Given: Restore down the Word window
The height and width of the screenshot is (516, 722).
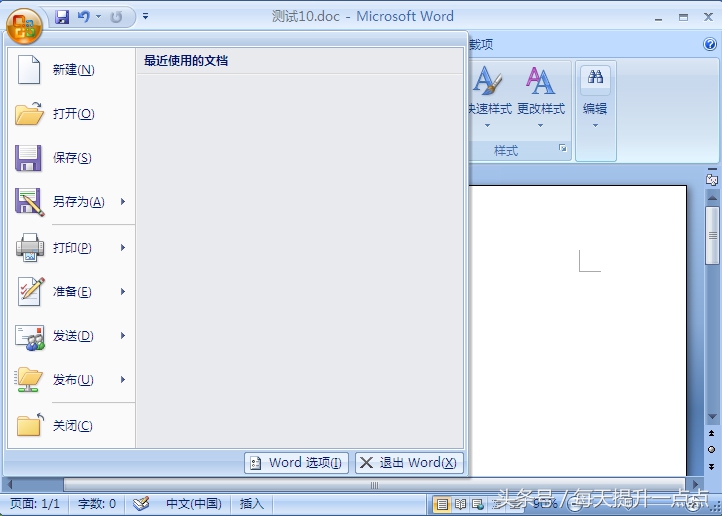Looking at the screenshot, I should (x=683, y=17).
